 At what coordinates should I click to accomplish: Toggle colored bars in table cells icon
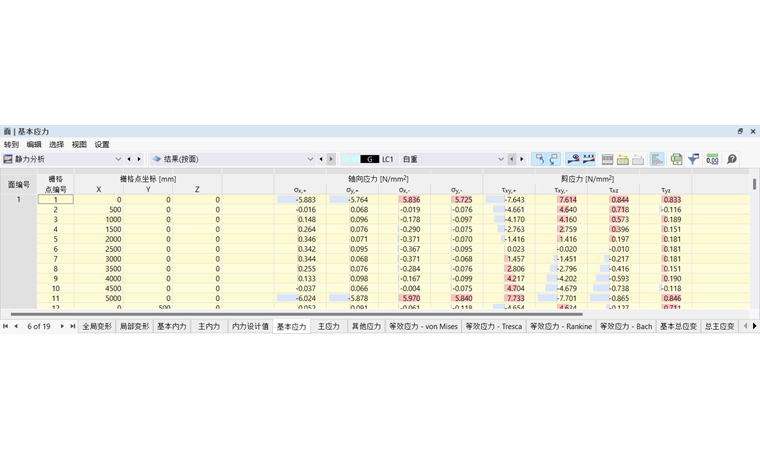click(657, 159)
